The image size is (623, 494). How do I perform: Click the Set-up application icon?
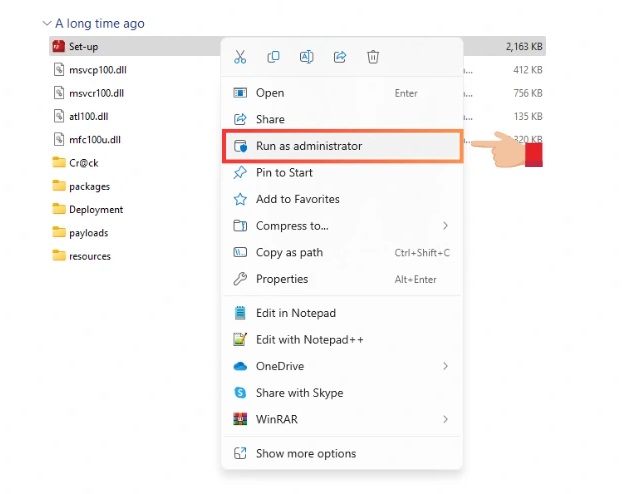59,46
